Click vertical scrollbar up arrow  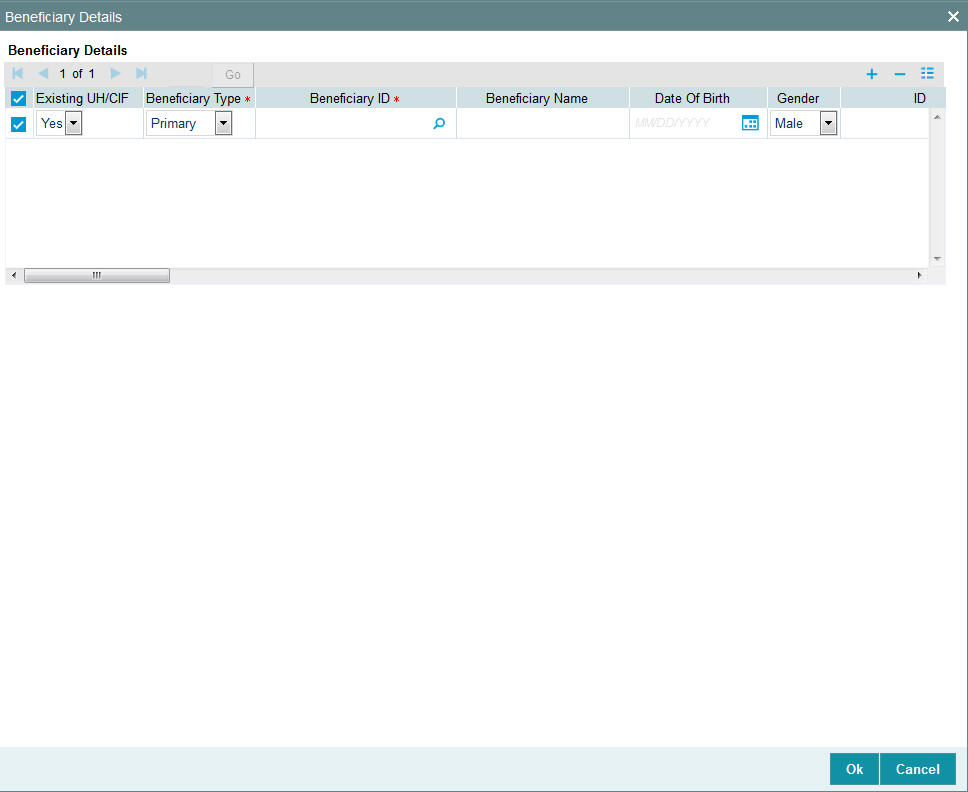[937, 117]
